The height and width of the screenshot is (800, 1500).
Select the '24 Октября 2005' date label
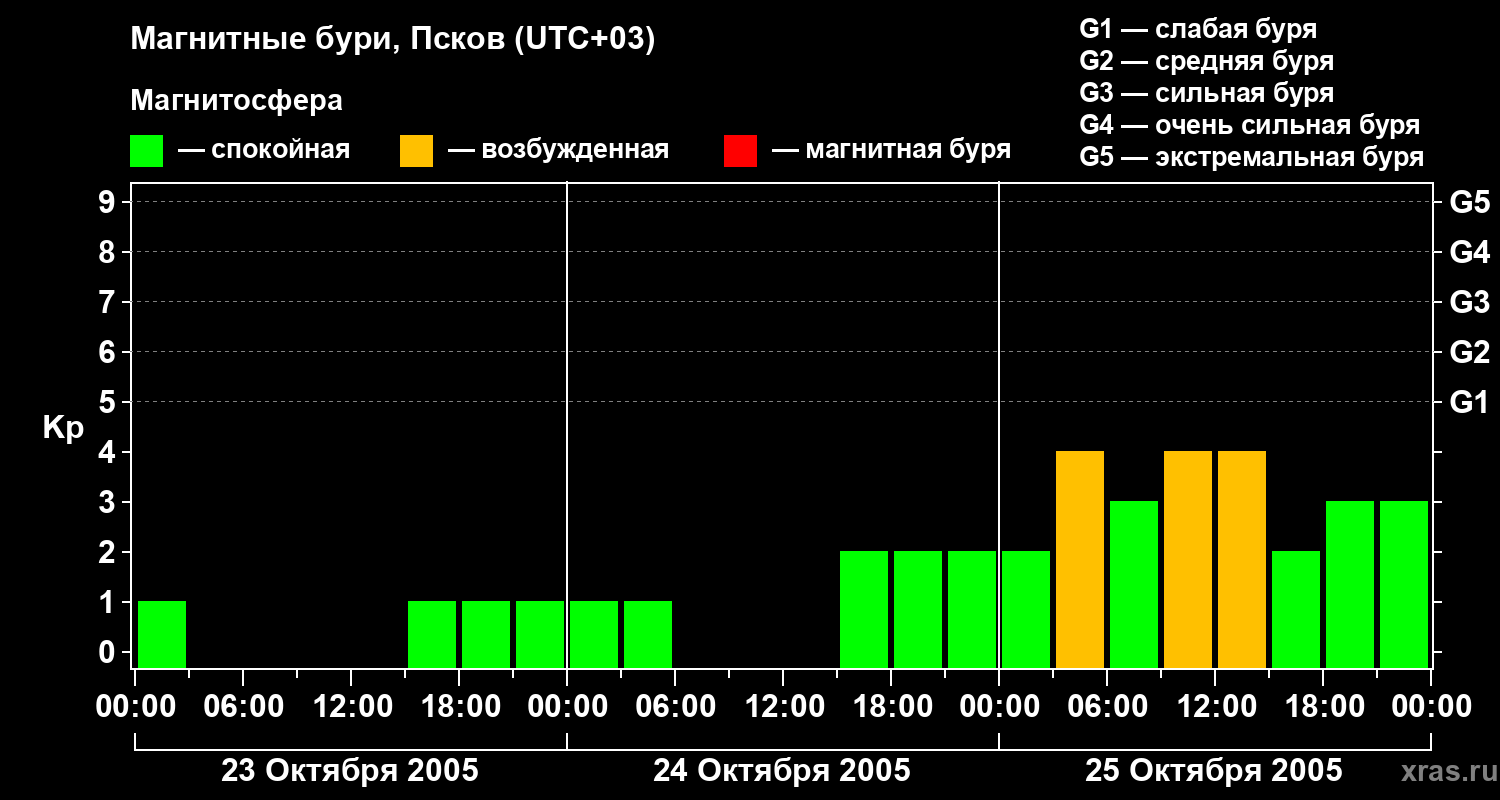(x=782, y=771)
